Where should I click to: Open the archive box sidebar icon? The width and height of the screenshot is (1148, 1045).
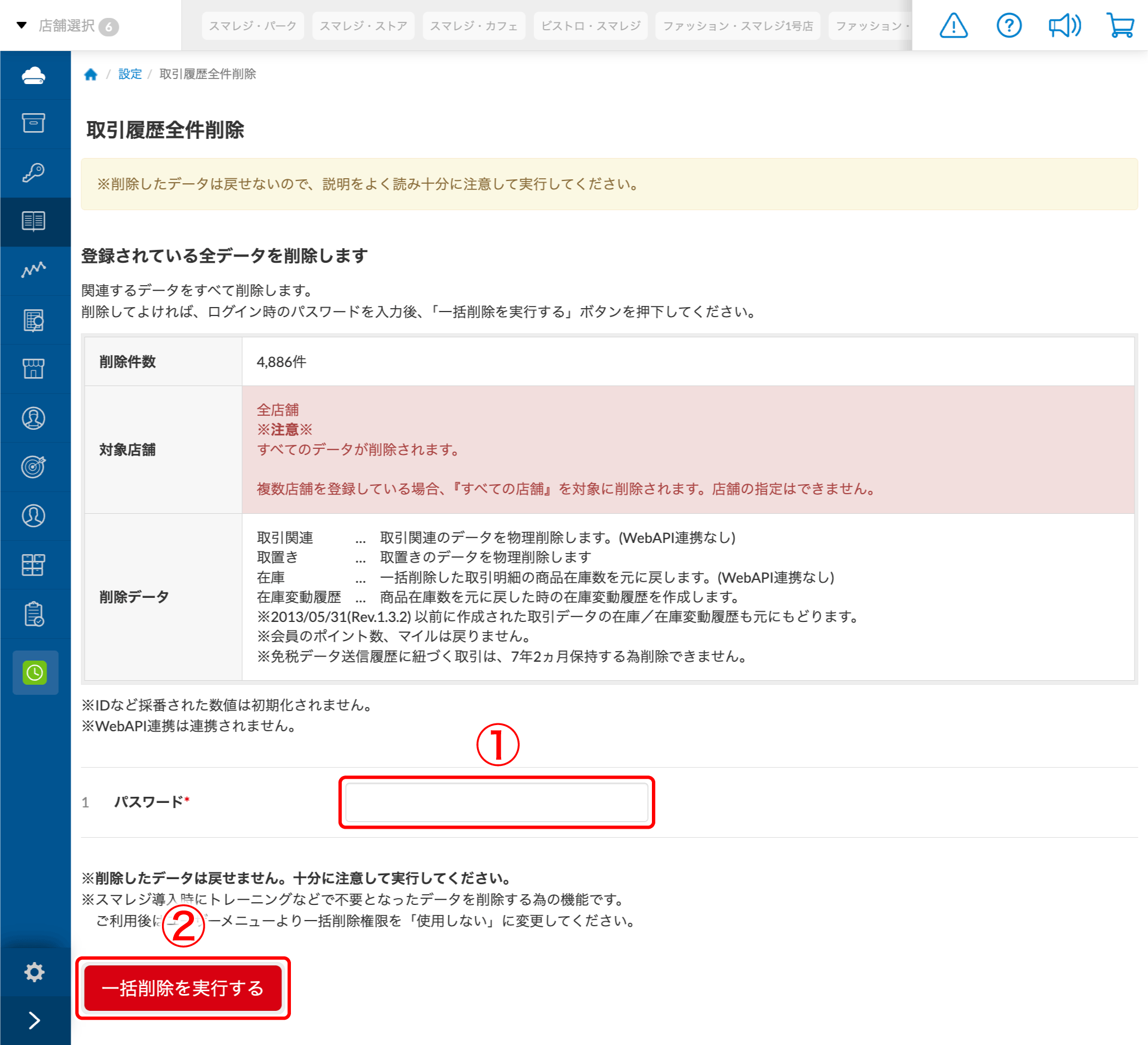34,123
